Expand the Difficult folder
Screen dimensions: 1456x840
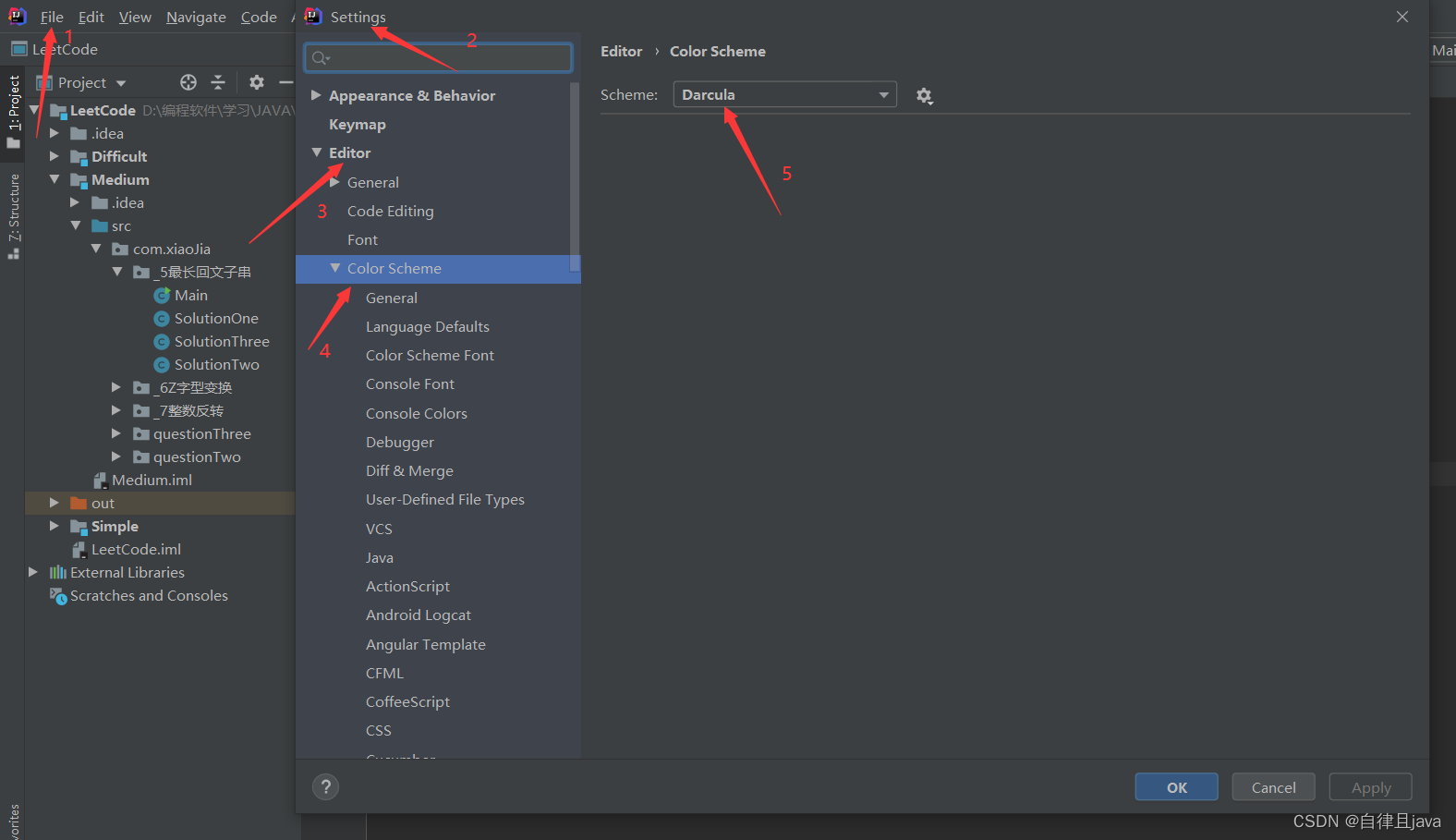[x=55, y=156]
